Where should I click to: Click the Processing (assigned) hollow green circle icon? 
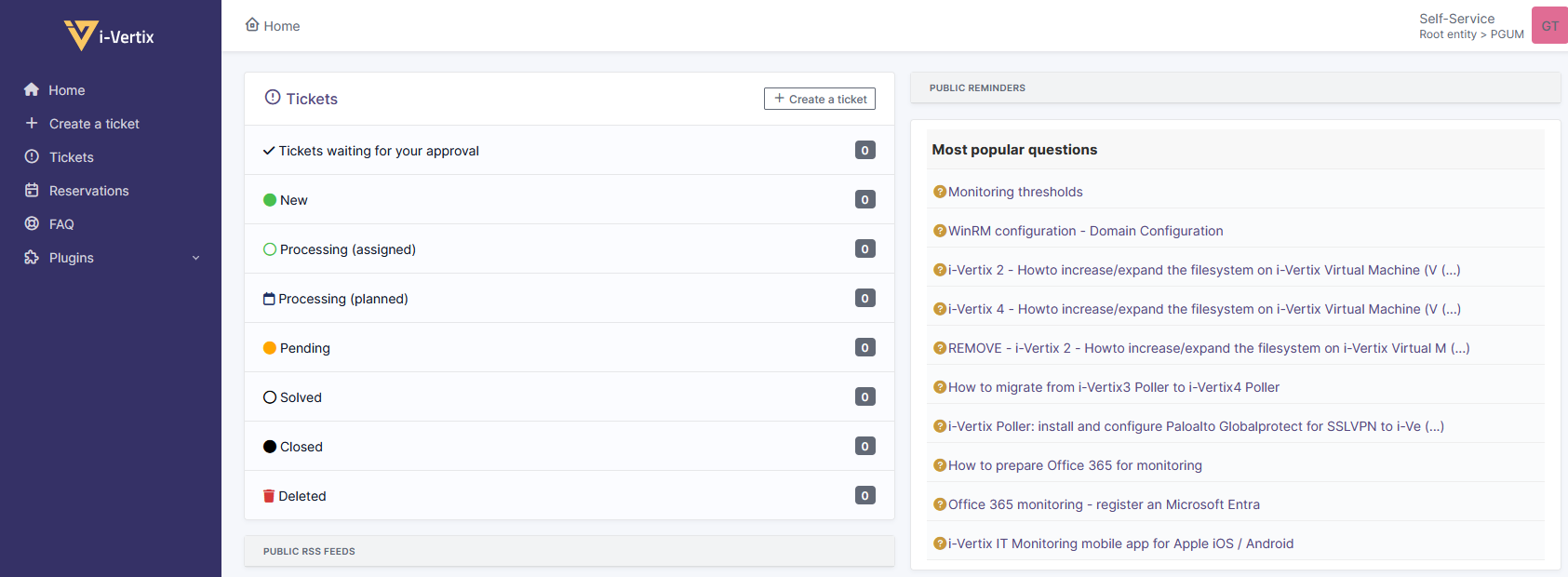270,249
